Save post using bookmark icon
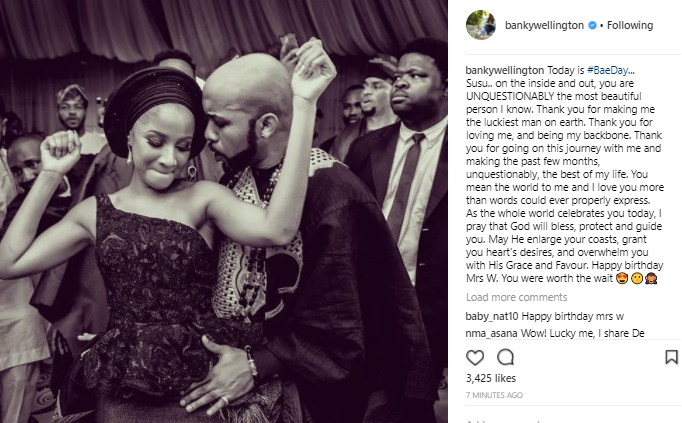The height and width of the screenshot is (423, 682). coord(671,357)
